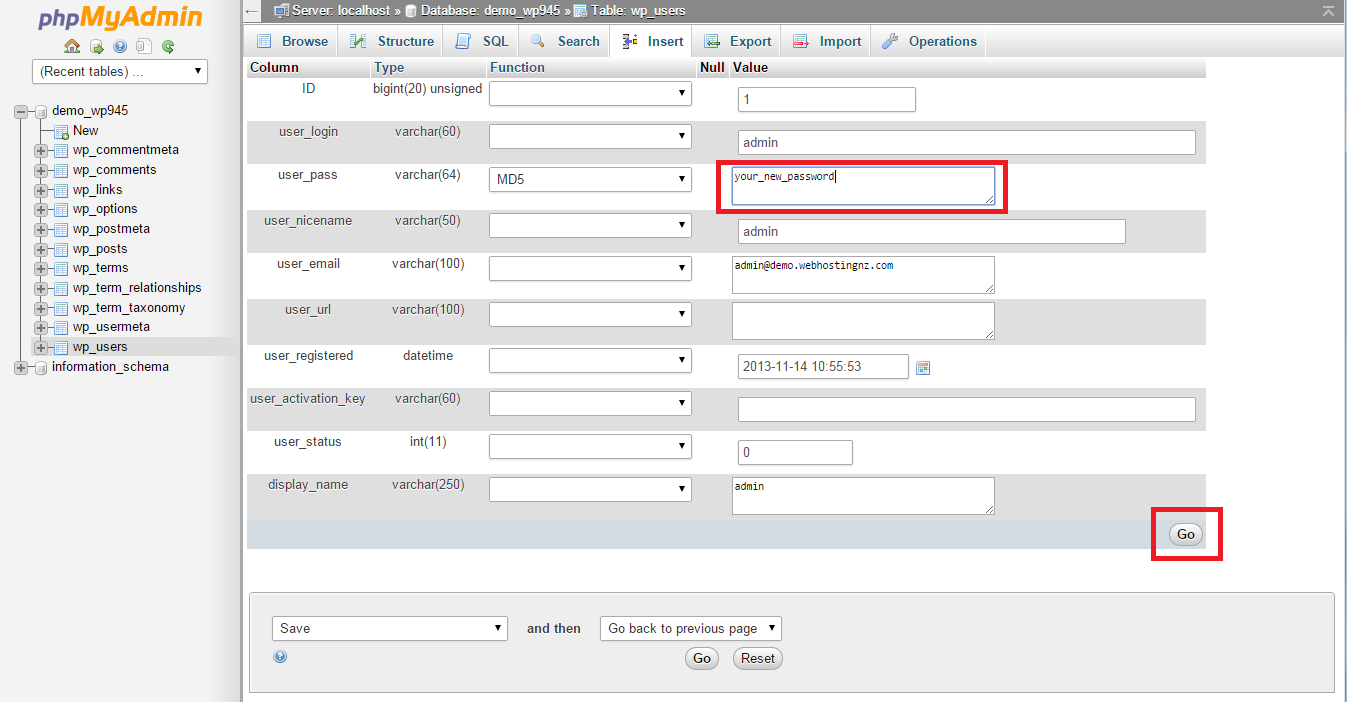1347x702 pixels.
Task: Click the blue help icon below Save dropdown
Action: pyautogui.click(x=280, y=657)
